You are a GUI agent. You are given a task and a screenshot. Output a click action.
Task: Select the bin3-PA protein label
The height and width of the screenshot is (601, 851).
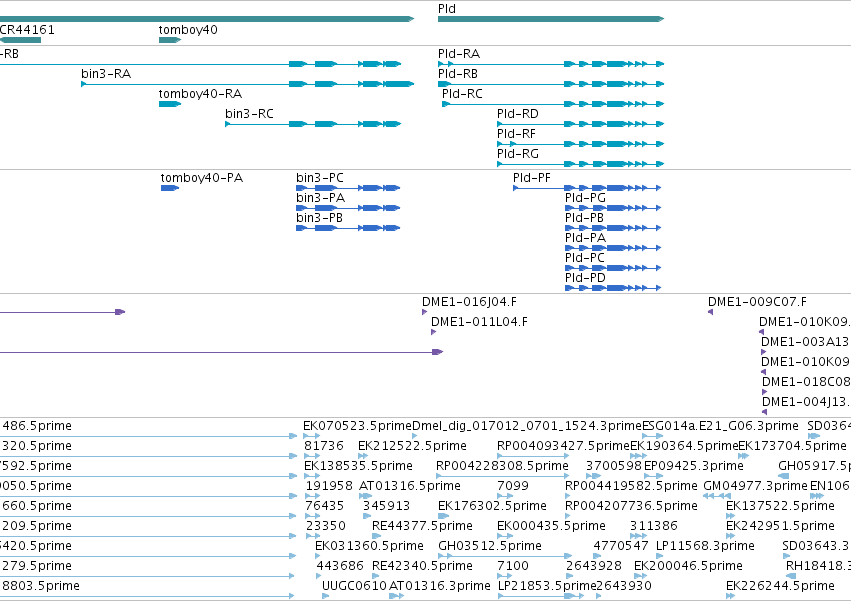click(320, 198)
